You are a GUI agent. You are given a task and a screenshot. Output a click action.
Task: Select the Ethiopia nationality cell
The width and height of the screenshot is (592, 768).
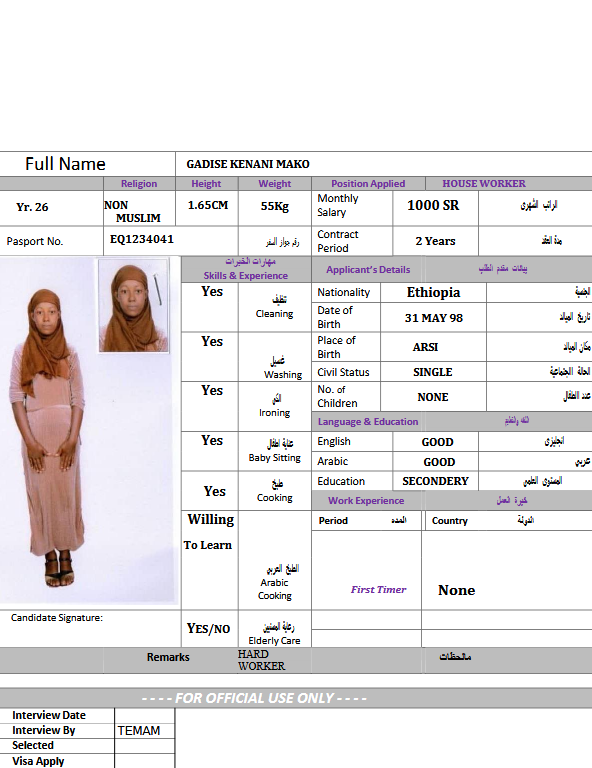pyautogui.click(x=433, y=292)
